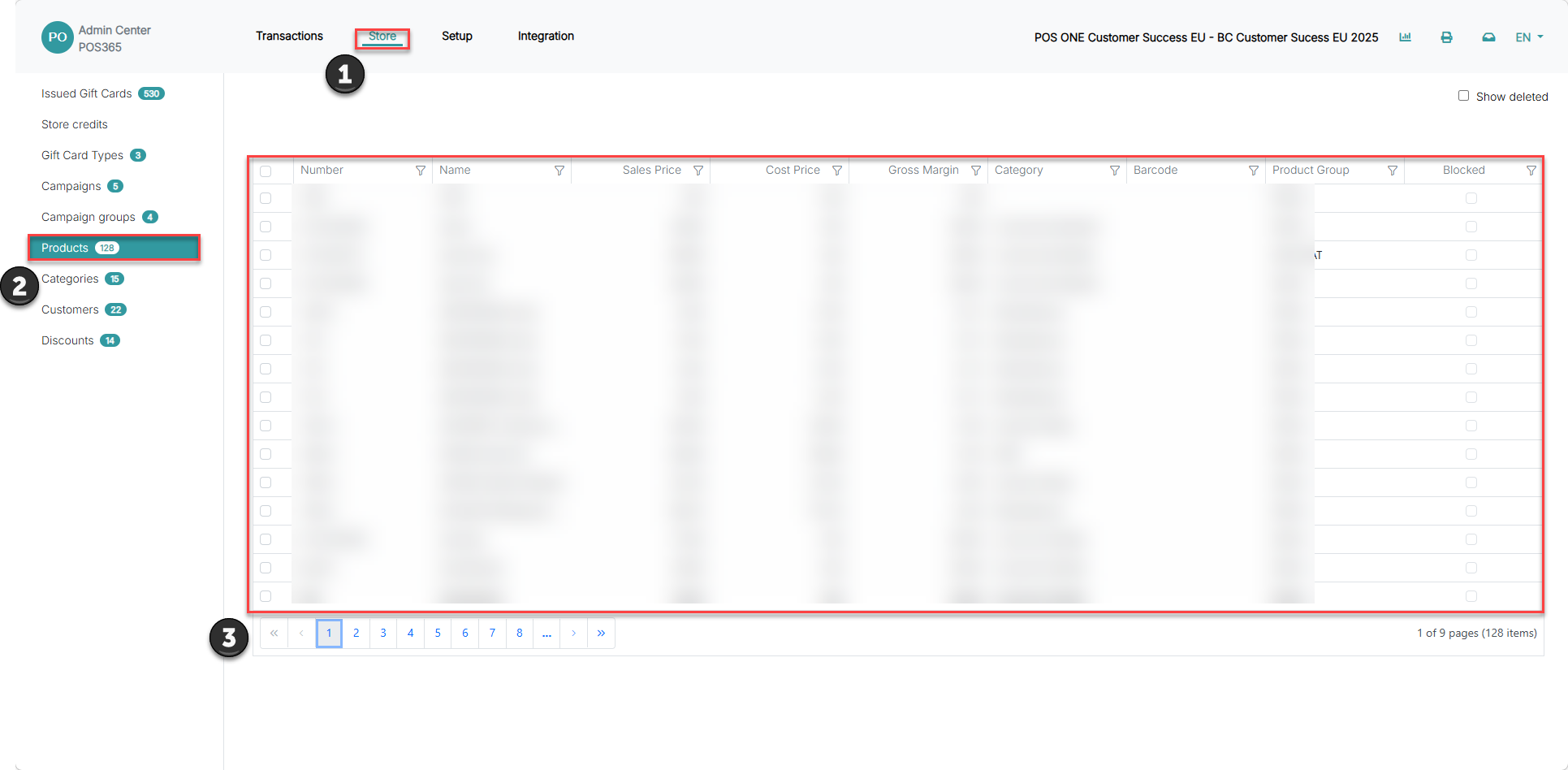Sort by the Gross Margin header
This screenshot has height=770, width=1568.
(x=923, y=170)
